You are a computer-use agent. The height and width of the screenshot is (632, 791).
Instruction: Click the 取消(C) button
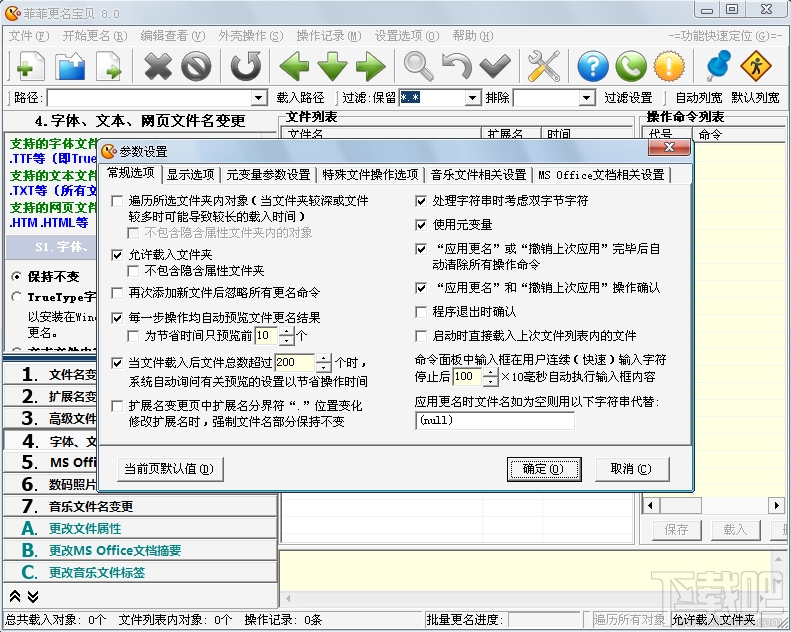coord(632,469)
